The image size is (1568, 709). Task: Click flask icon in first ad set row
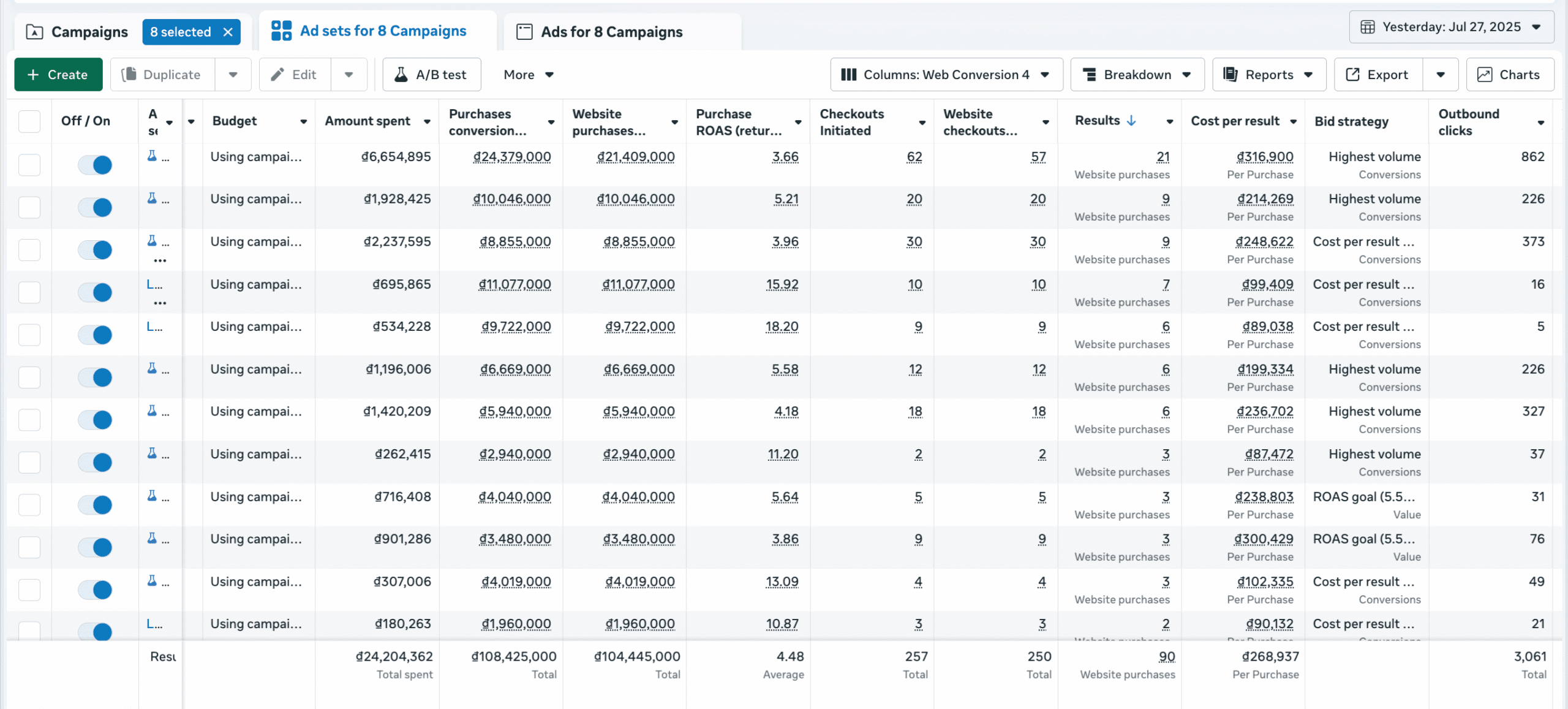(152, 156)
